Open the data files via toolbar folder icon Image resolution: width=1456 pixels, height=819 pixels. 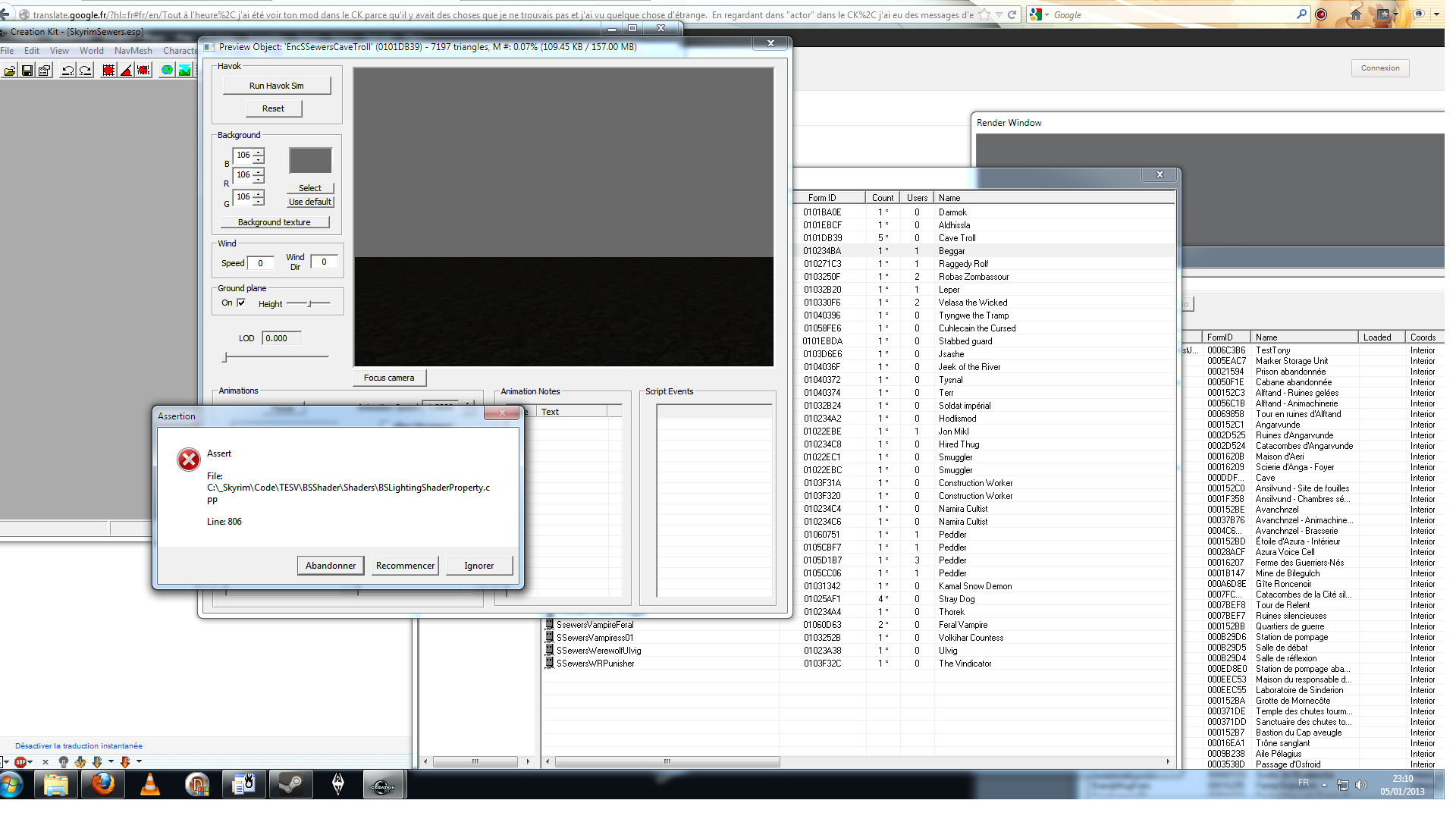click(x=10, y=71)
